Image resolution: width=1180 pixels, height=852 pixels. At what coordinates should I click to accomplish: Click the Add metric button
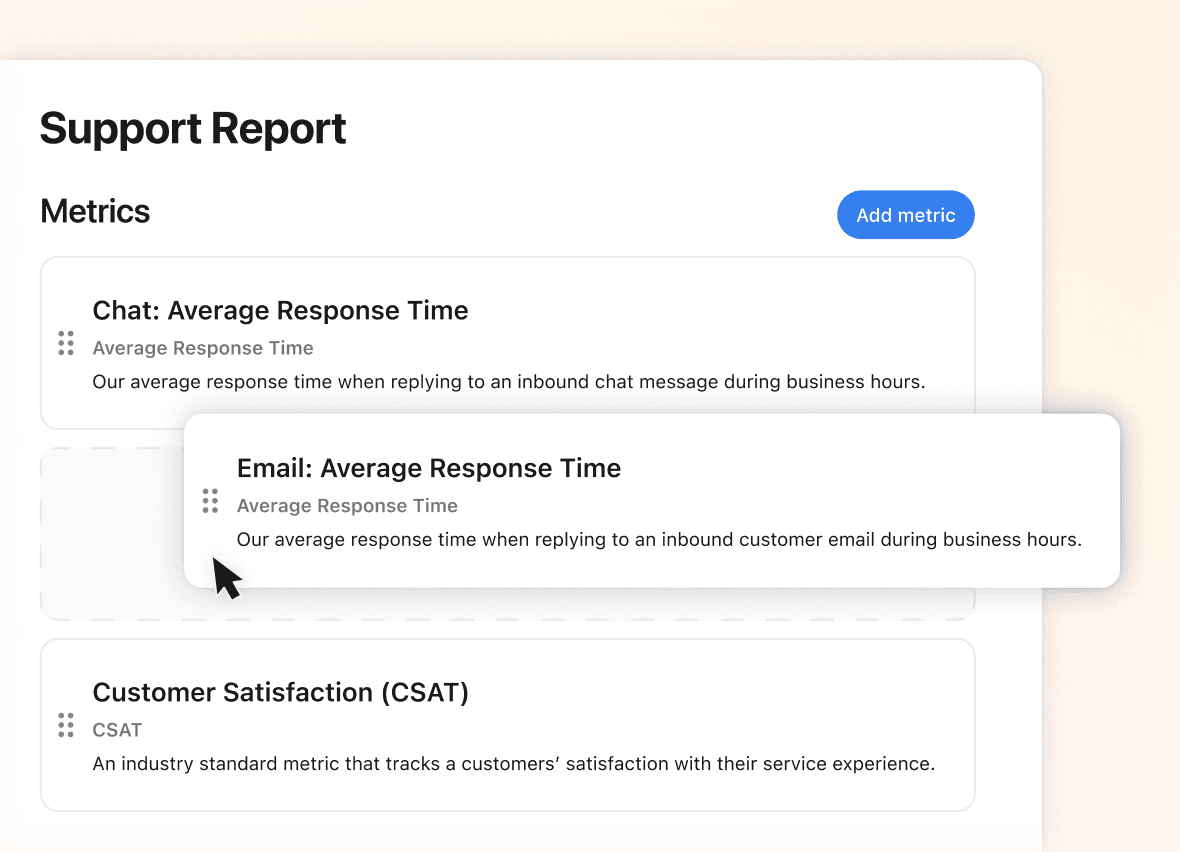pos(905,215)
